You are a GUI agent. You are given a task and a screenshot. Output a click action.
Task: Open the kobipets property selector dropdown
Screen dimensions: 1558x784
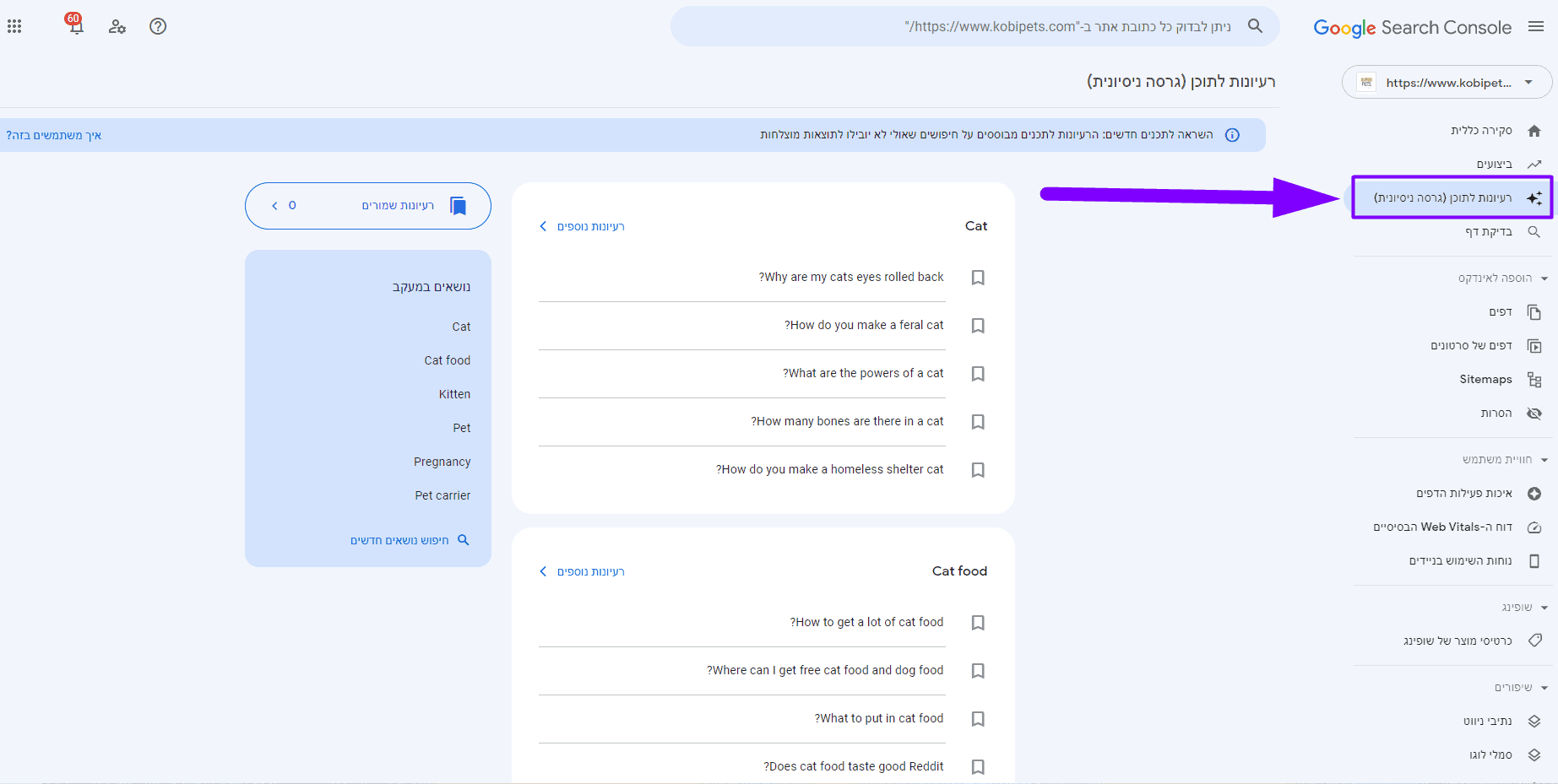coord(1447,83)
